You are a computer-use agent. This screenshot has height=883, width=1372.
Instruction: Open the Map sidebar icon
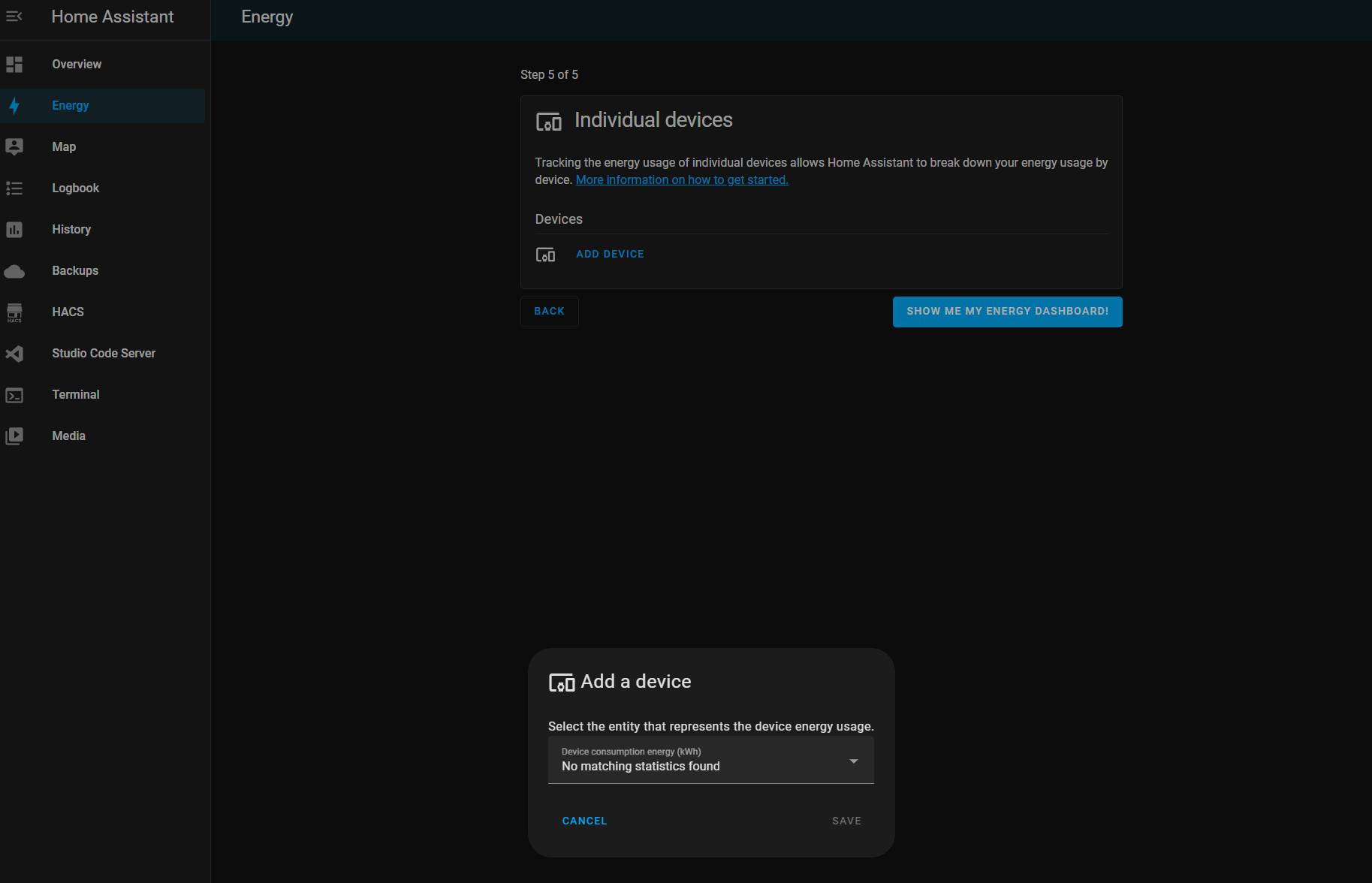click(14, 147)
